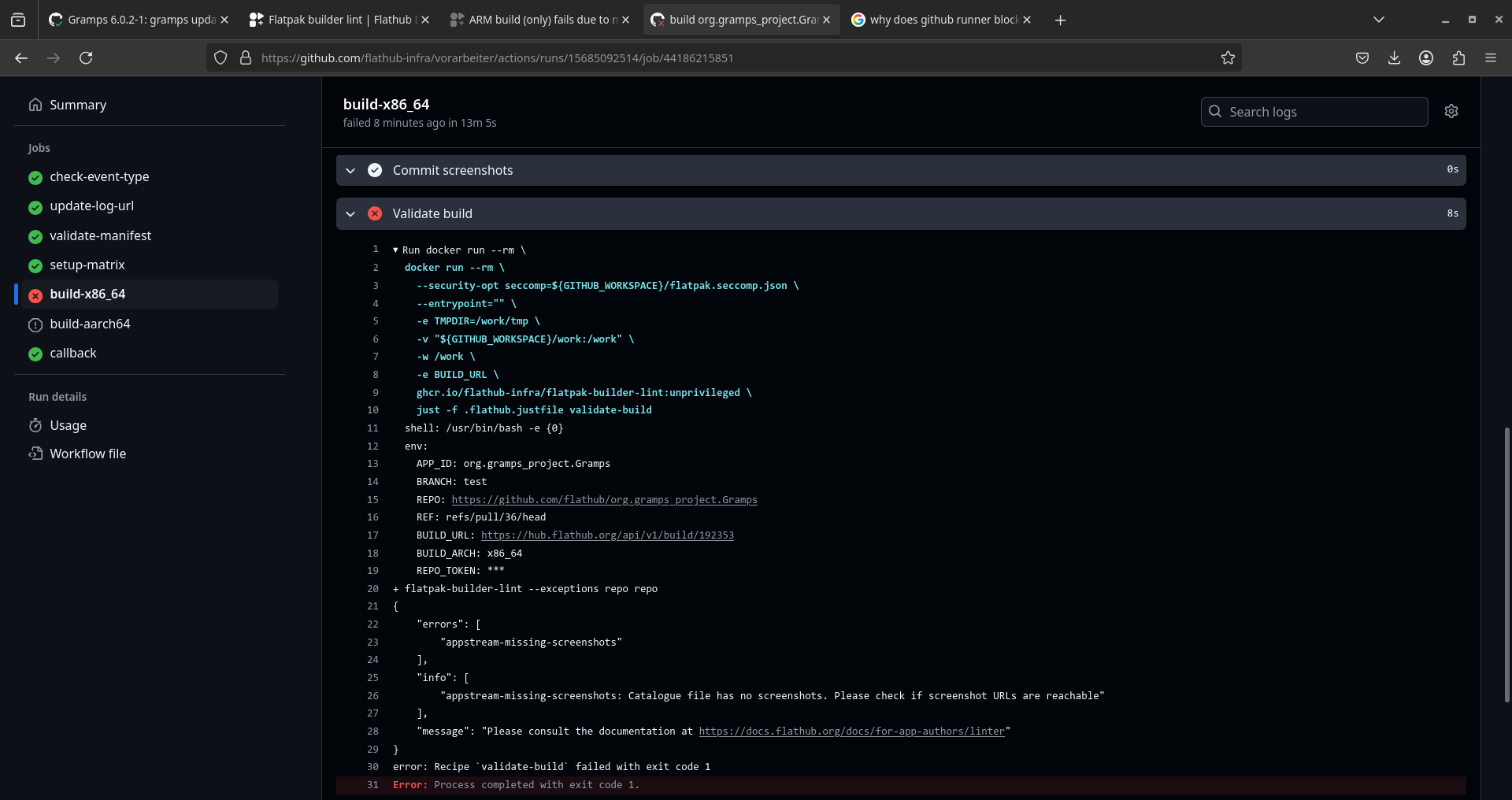
Task: Focus the Search logs field
Action: [x=1314, y=112]
